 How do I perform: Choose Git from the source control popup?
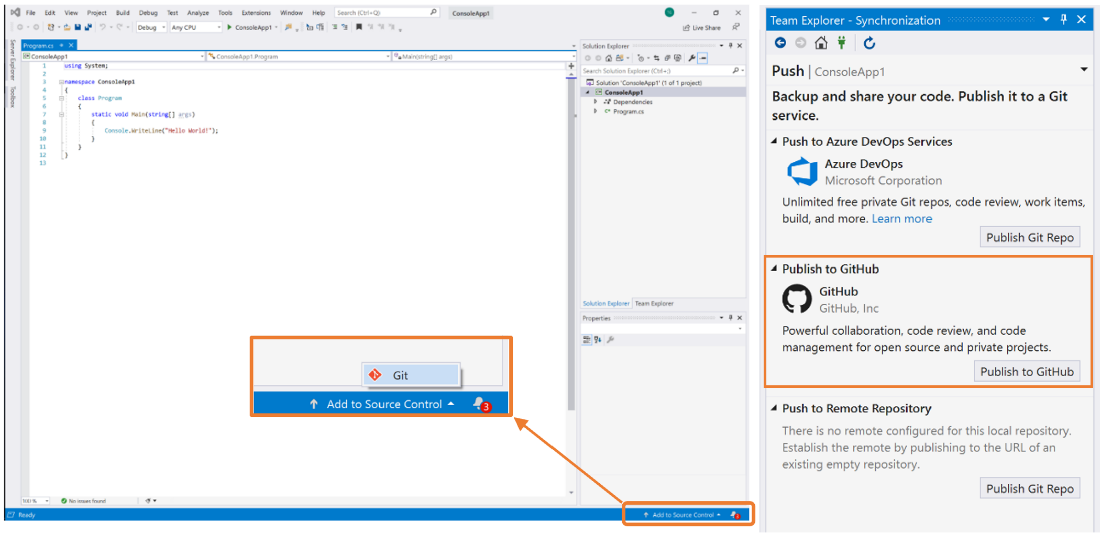[x=410, y=375]
